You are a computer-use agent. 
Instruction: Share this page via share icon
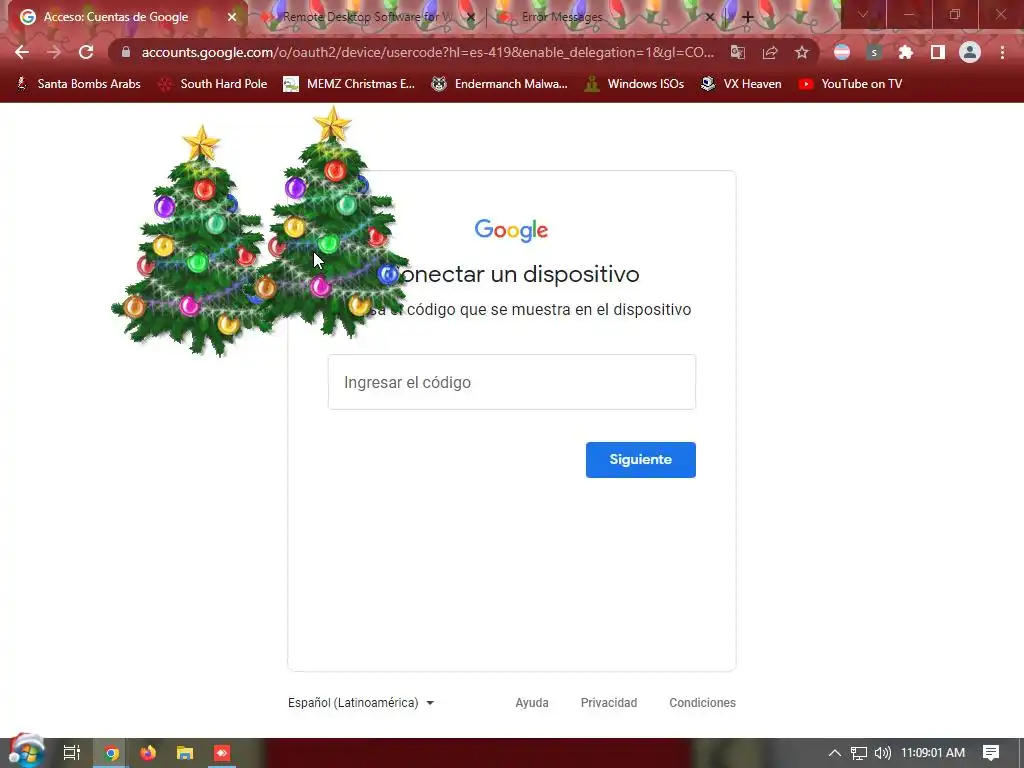[x=770, y=52]
